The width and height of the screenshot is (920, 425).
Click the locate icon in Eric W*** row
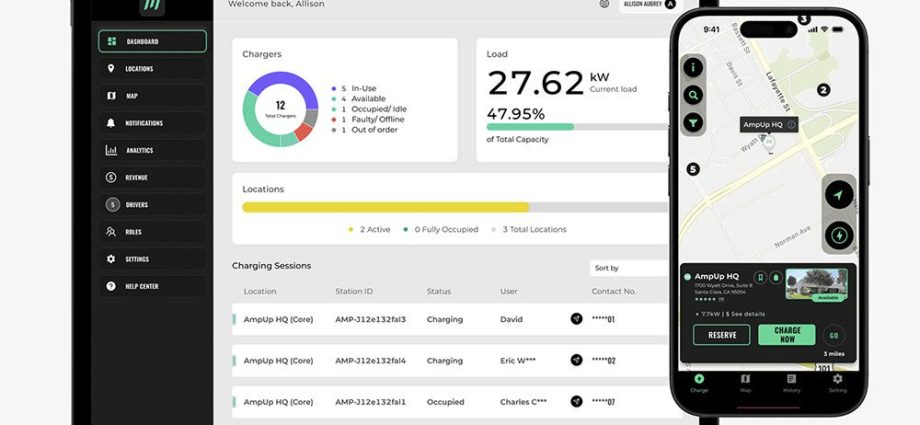pyautogui.click(x=577, y=360)
